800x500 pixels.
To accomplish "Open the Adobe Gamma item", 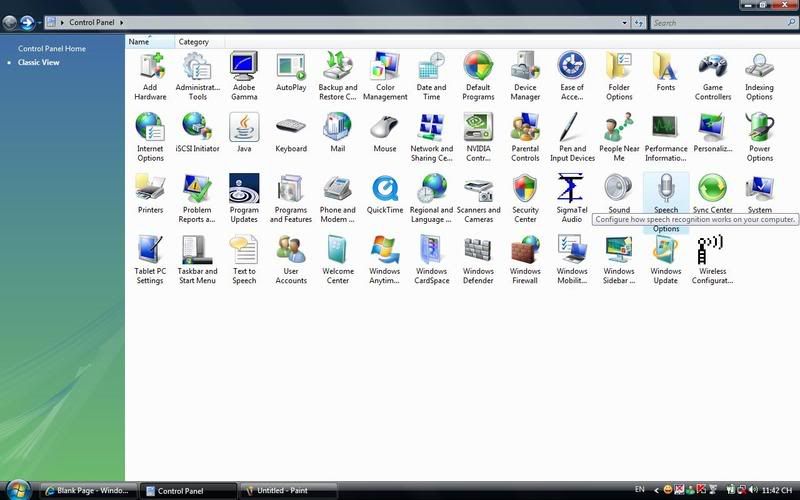I will (244, 76).
